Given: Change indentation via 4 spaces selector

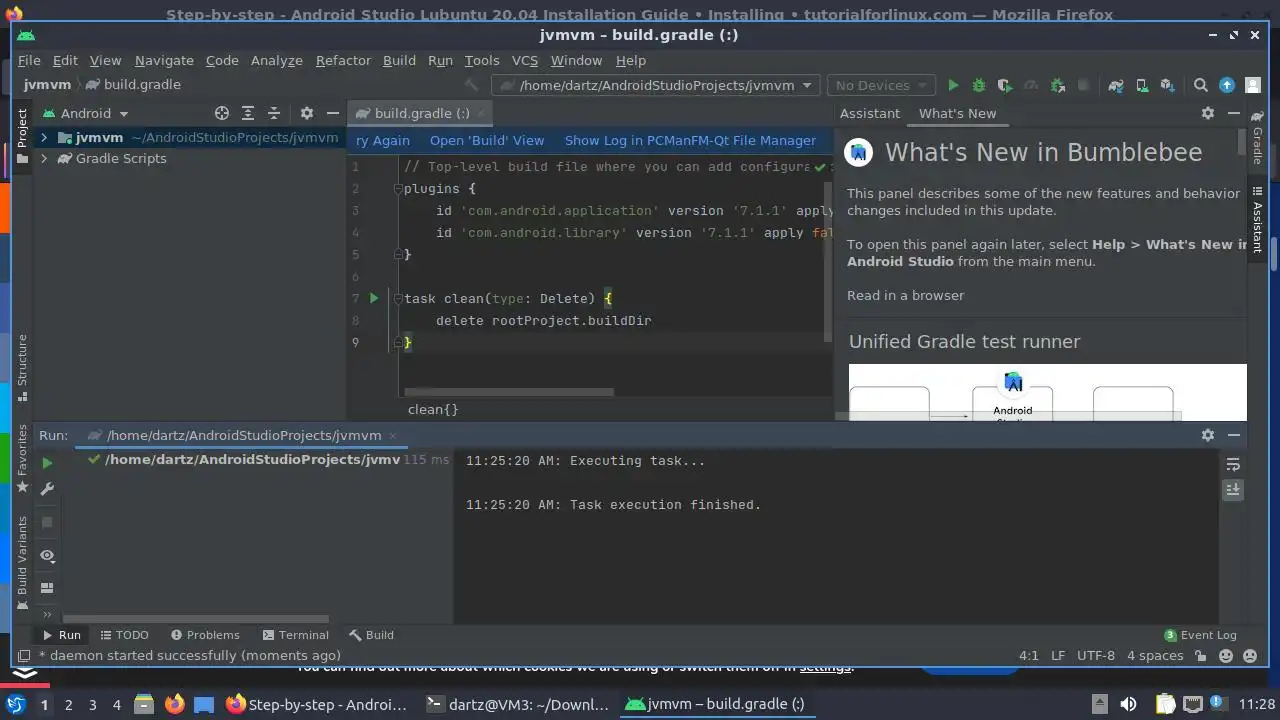Looking at the screenshot, I should [1155, 656].
